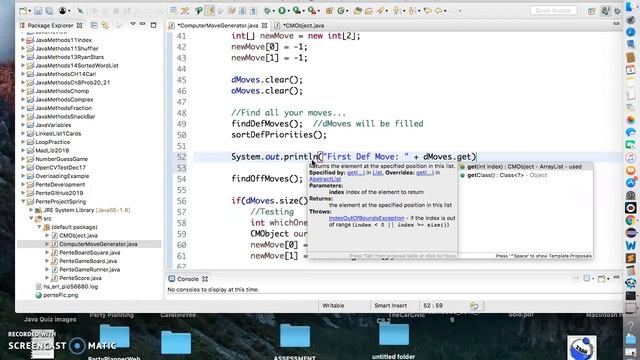This screenshot has width=640, height=360.
Task: Open the New Java Class dropdown arrow
Action: (x=347, y=11)
